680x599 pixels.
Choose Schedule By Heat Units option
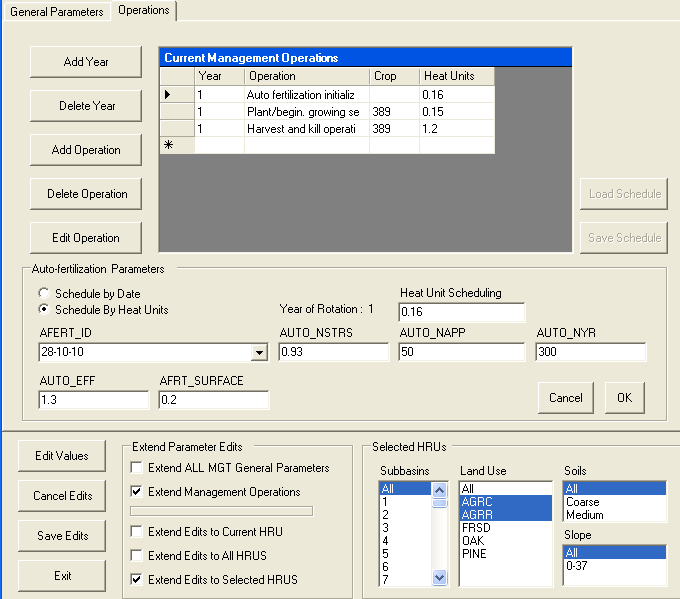43,310
